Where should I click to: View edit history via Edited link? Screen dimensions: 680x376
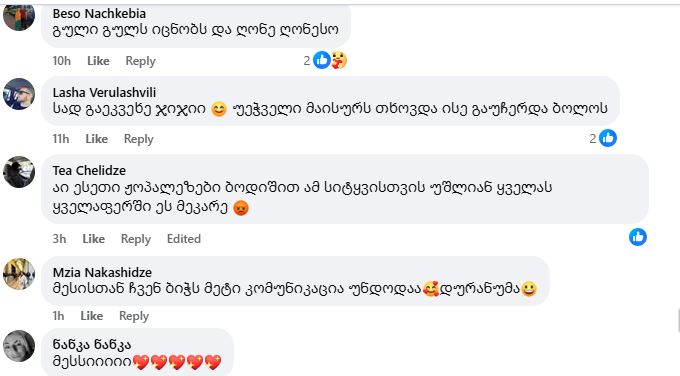[x=184, y=239]
